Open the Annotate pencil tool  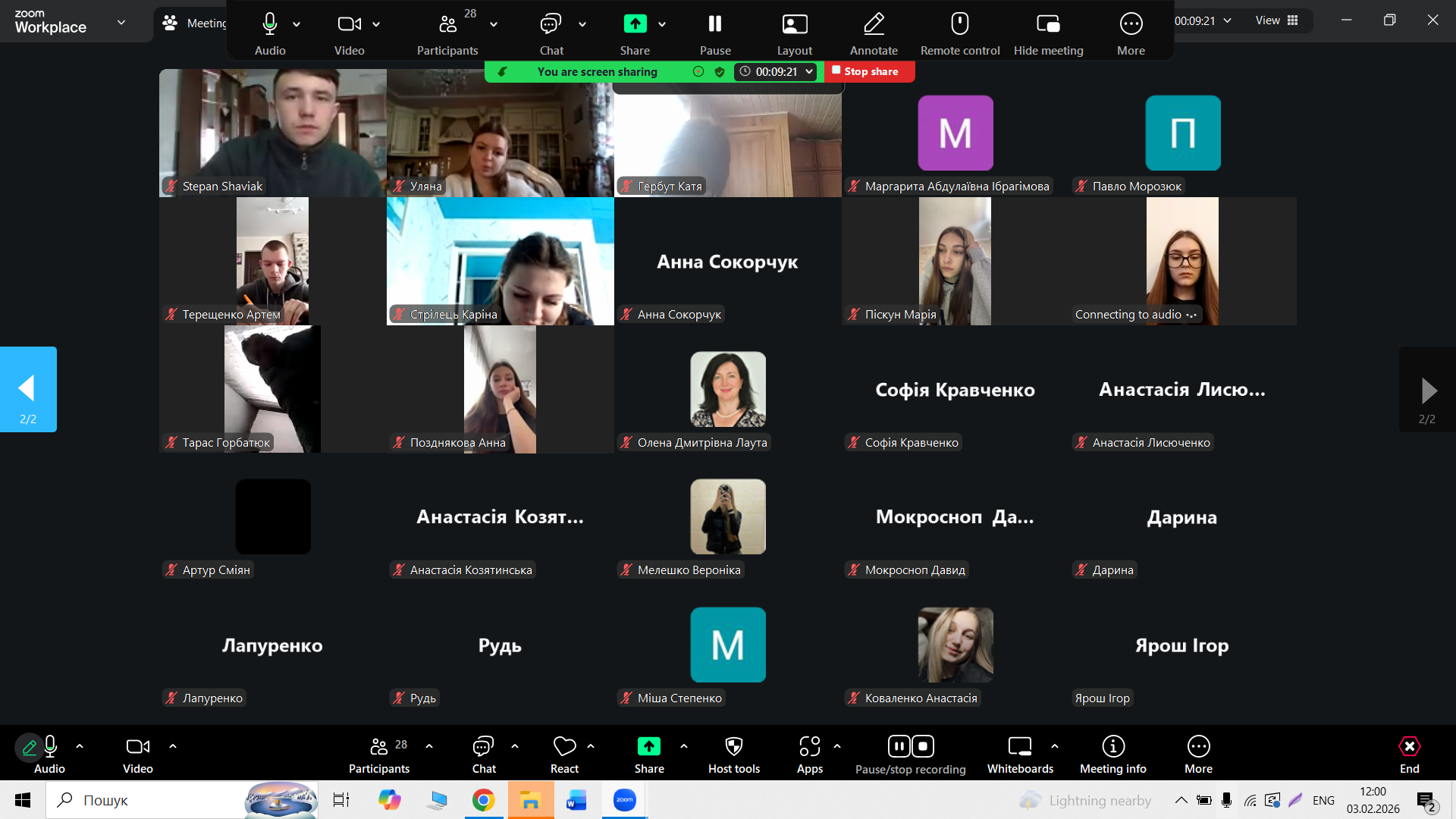[x=874, y=24]
